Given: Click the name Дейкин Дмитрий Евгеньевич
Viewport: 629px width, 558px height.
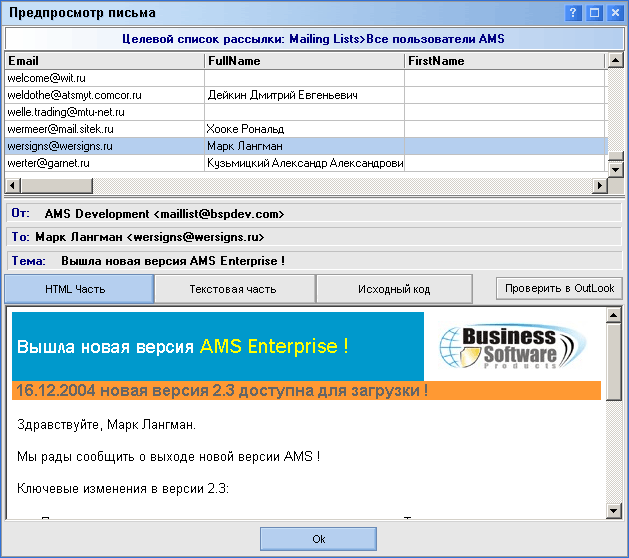Looking at the screenshot, I should [x=282, y=95].
